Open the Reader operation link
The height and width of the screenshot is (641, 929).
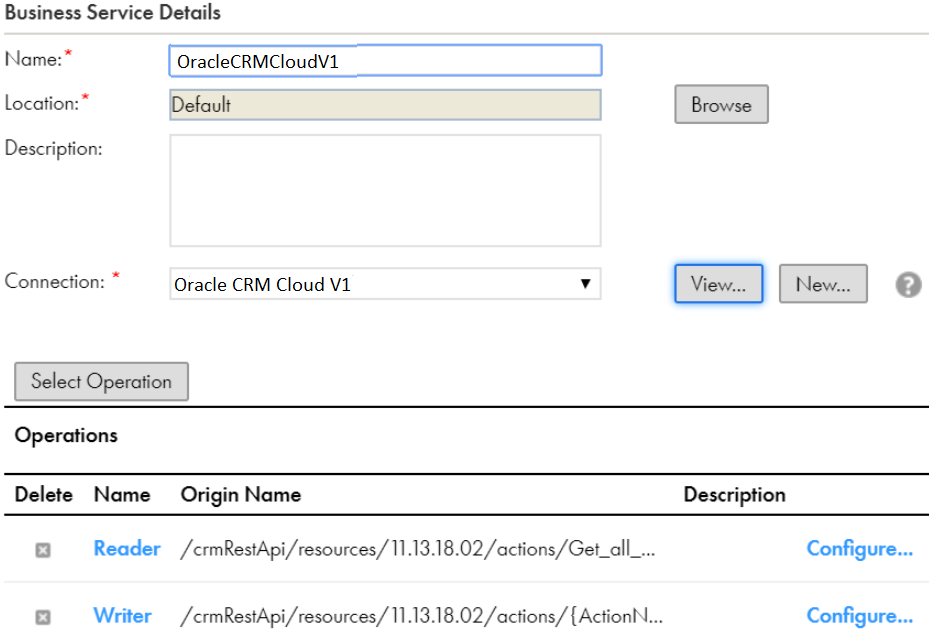coord(127,549)
